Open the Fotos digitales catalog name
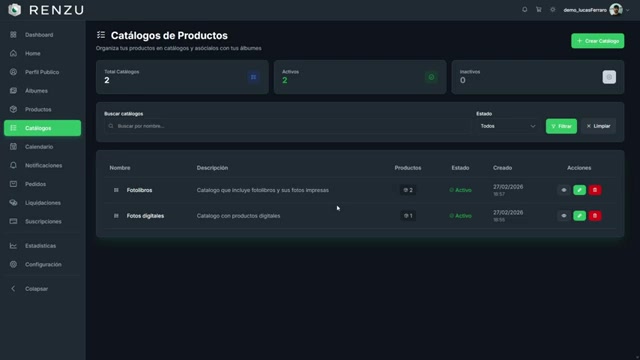Viewport: 640px width, 360px height. [x=145, y=216]
